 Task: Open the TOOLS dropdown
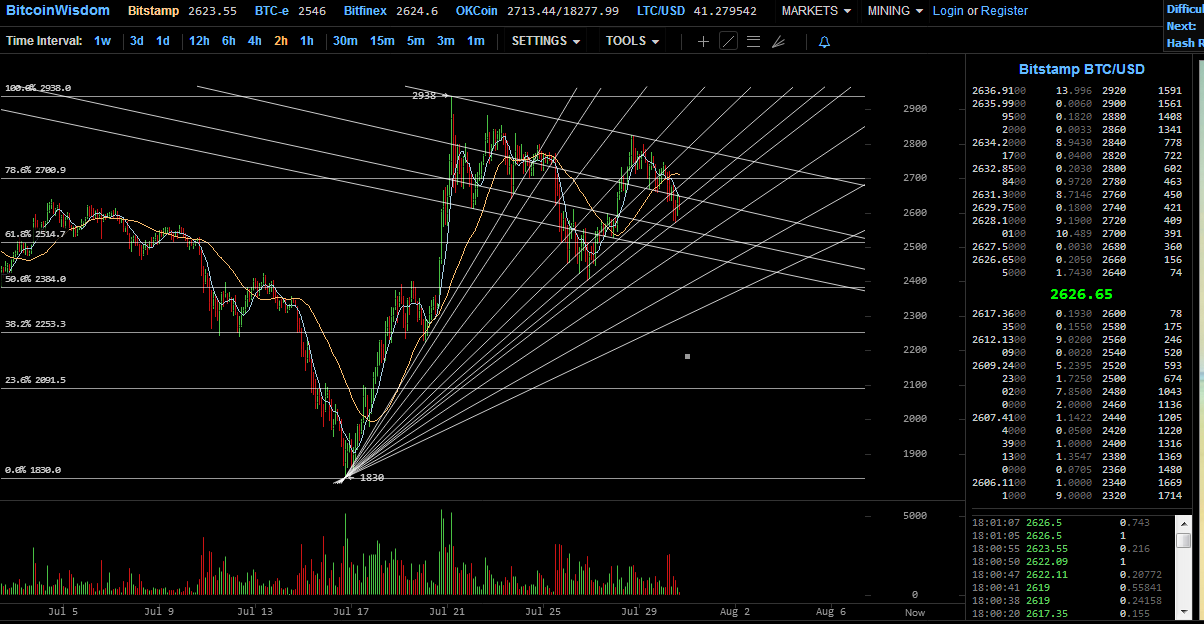click(x=633, y=41)
